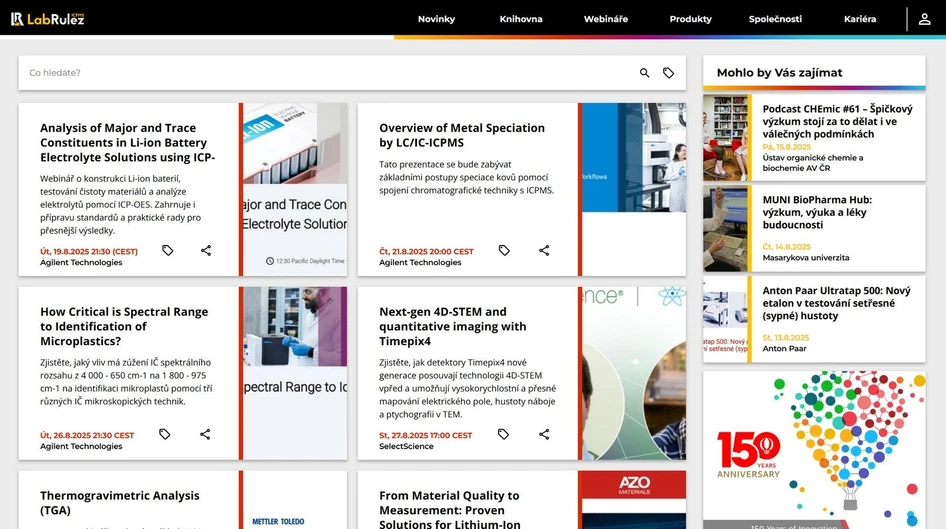Click the 150 Years Anniversary banner ad

point(813,450)
